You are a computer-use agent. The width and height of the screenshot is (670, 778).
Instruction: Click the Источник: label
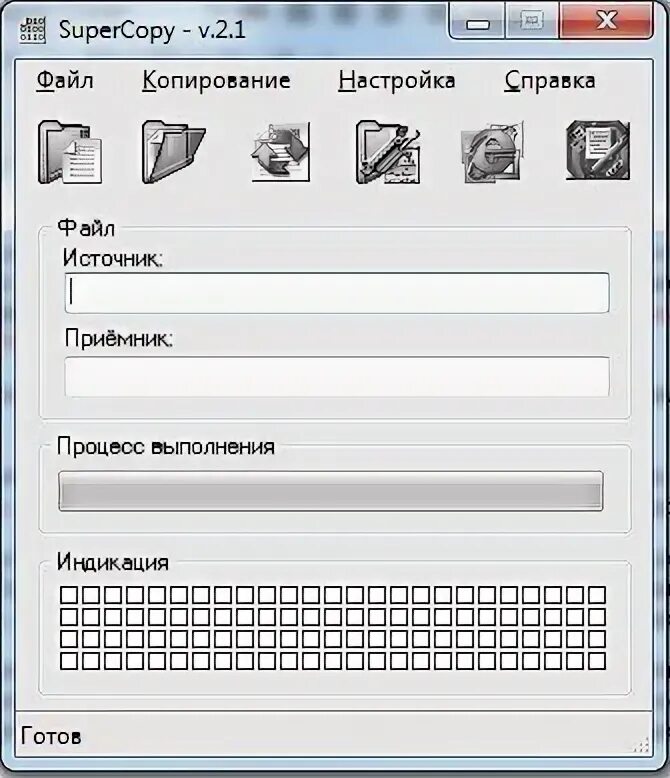point(113,258)
